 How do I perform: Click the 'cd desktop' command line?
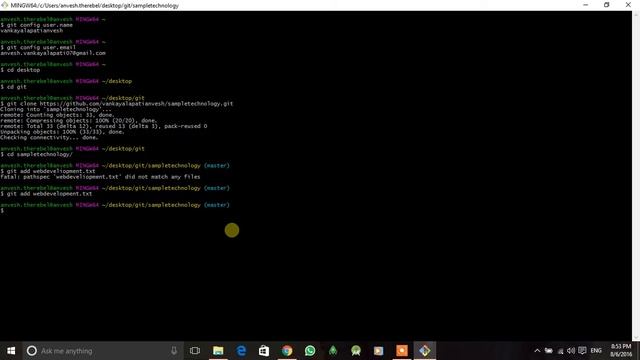coord(20,70)
